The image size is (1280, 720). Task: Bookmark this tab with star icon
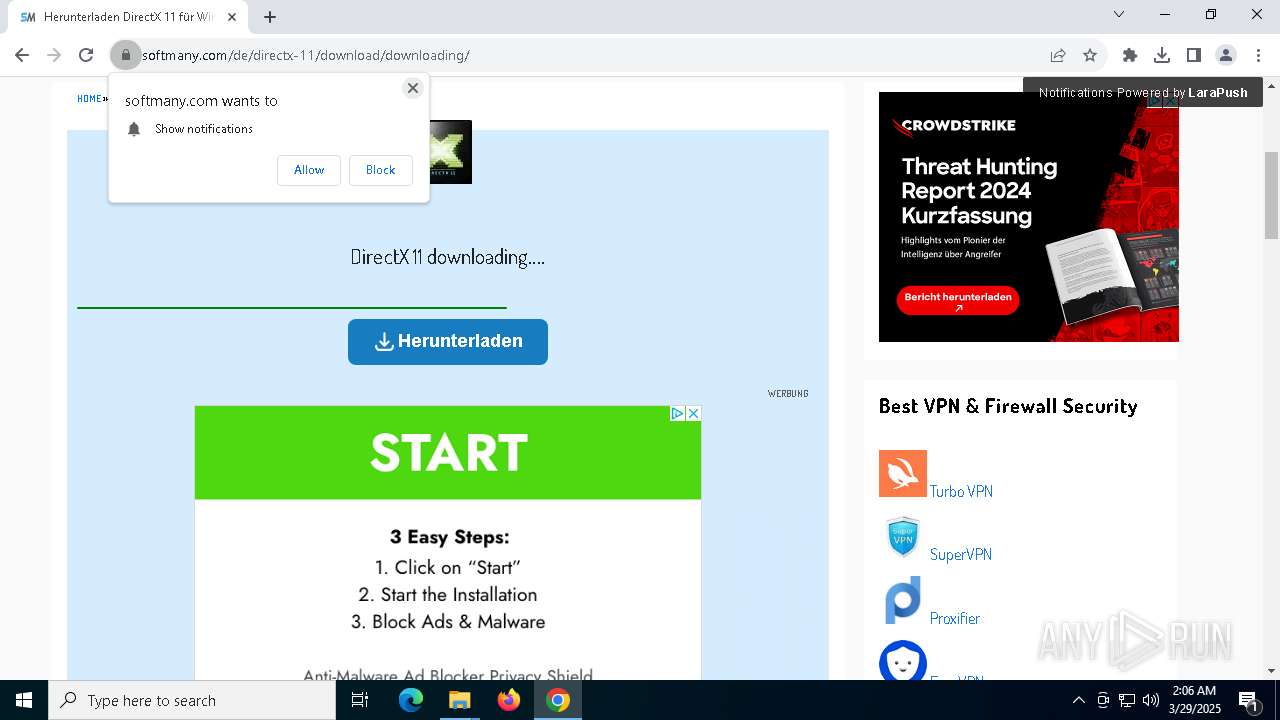coord(1090,55)
